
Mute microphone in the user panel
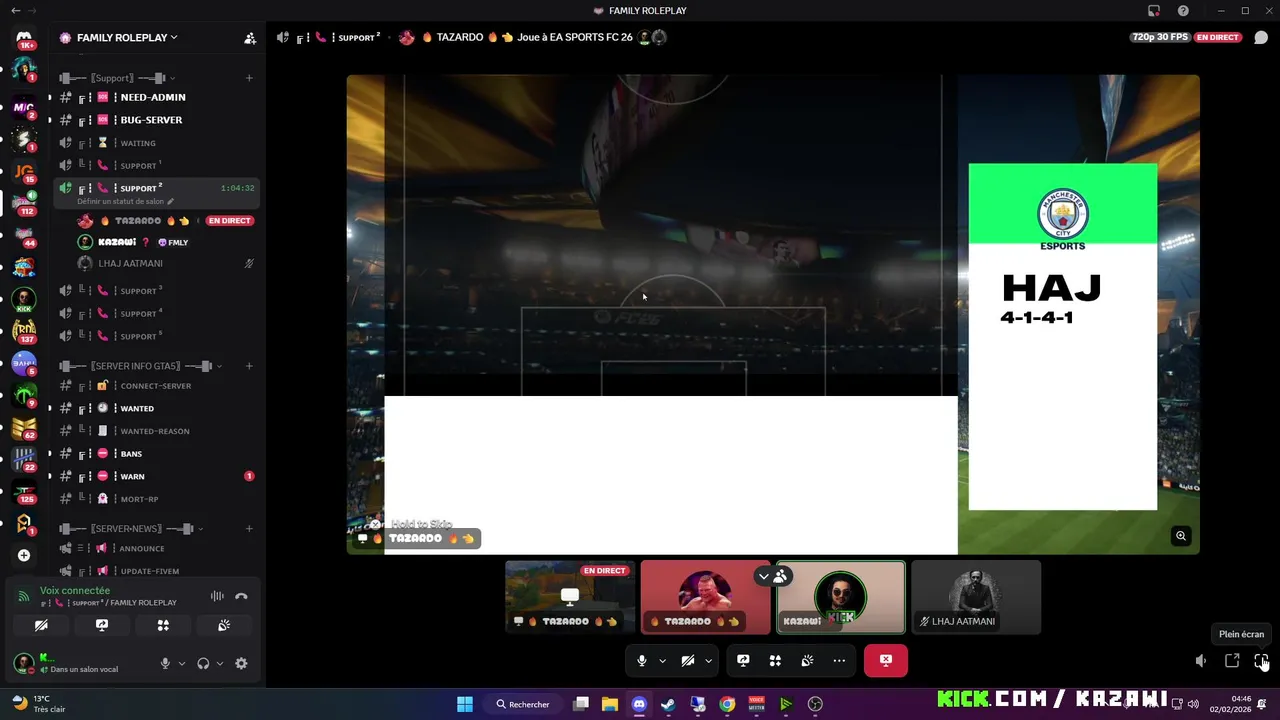tap(165, 663)
